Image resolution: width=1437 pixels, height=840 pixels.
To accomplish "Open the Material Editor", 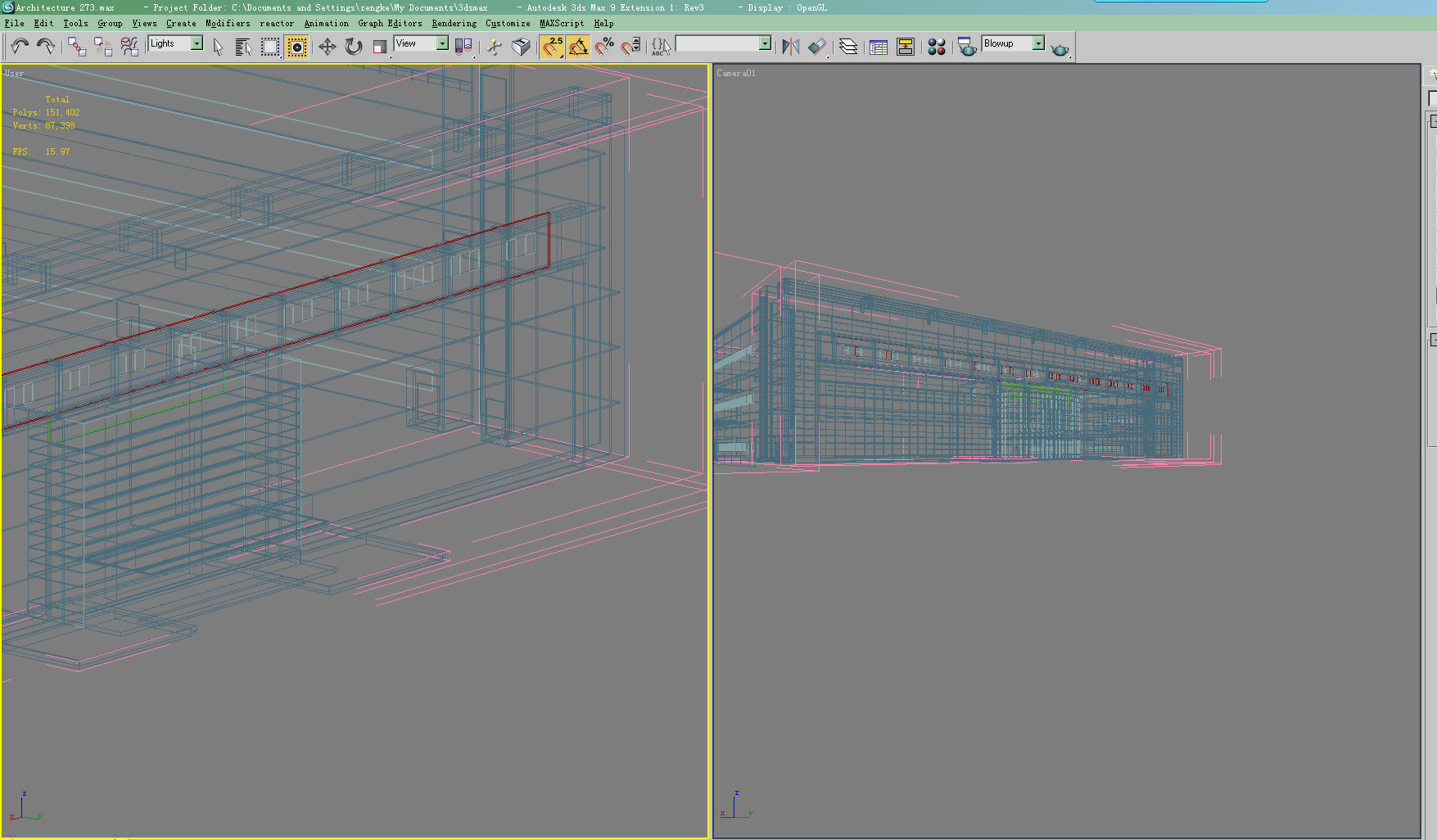I will coord(936,47).
